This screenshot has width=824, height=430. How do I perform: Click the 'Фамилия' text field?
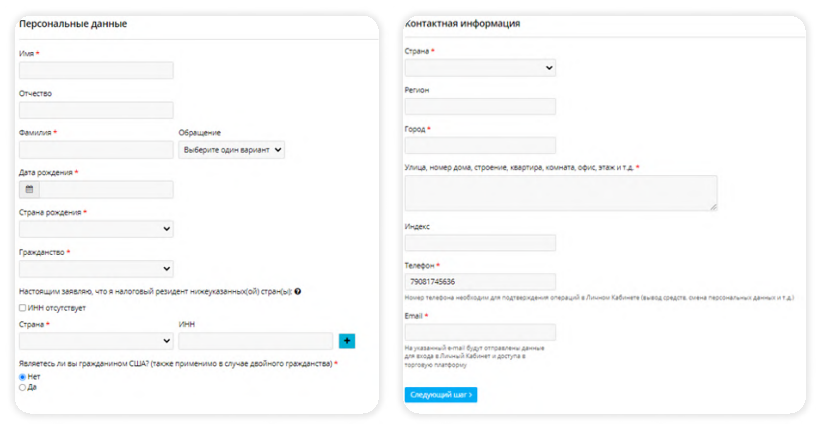(96, 149)
